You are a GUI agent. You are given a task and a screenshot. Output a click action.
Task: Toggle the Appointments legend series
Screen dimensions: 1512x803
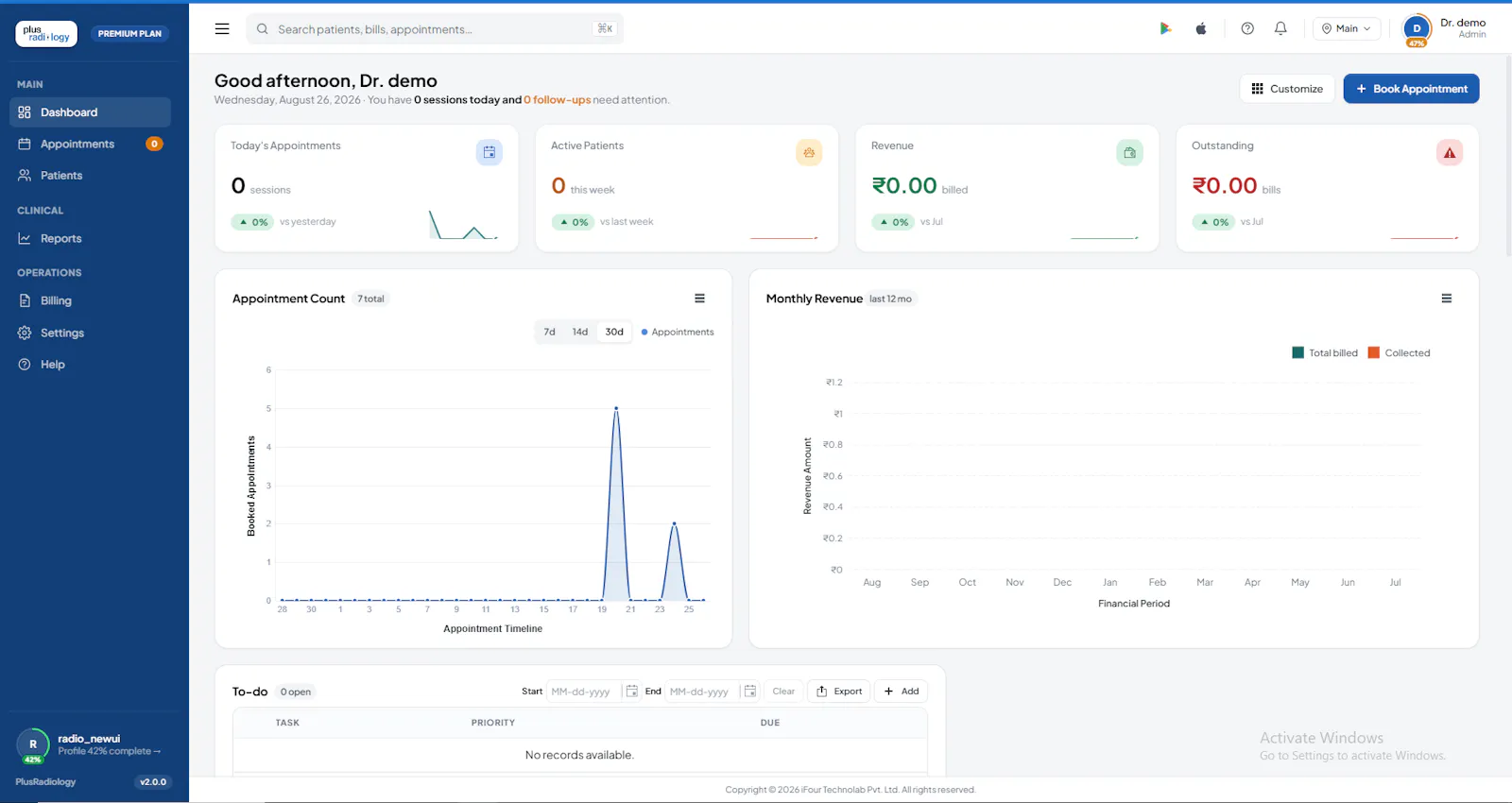tap(678, 333)
